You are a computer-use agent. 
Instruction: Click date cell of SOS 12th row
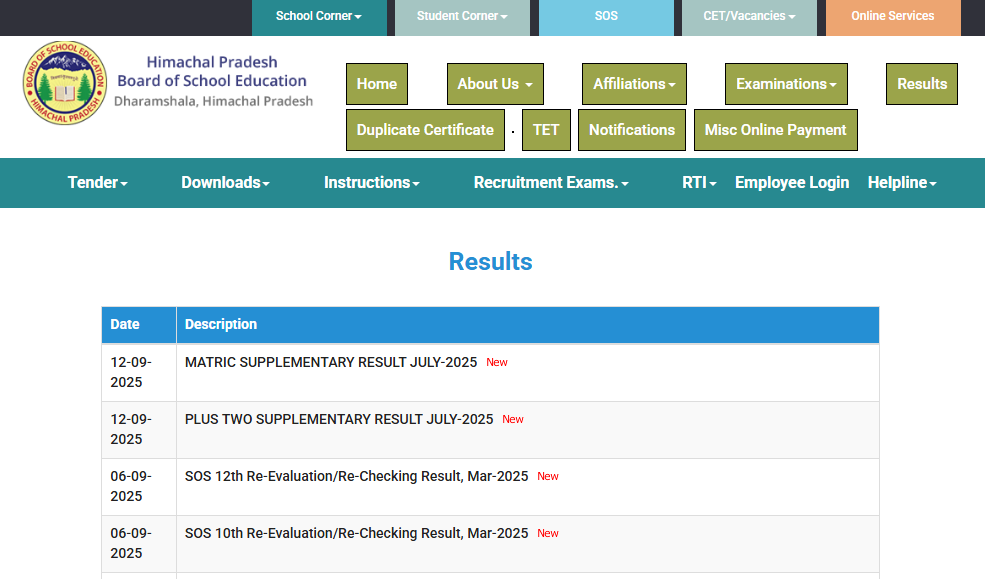(139, 487)
